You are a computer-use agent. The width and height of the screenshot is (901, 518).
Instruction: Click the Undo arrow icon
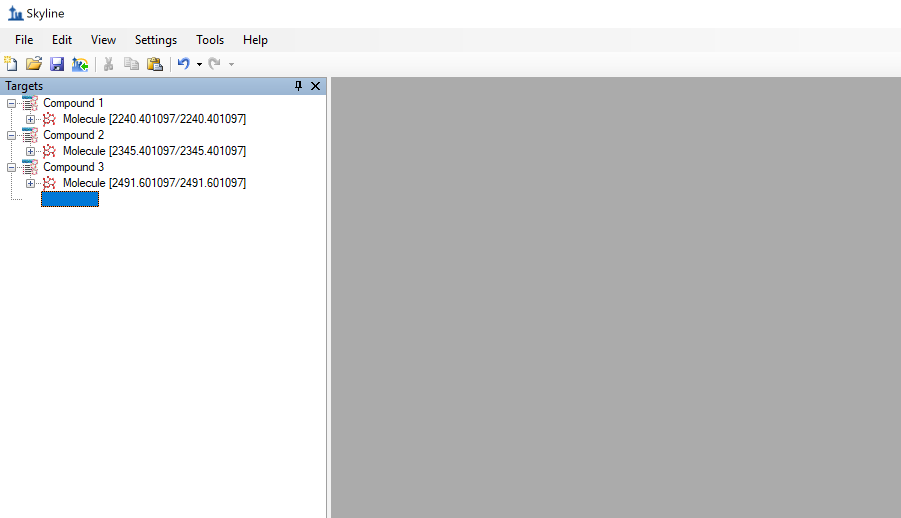pyautogui.click(x=183, y=64)
